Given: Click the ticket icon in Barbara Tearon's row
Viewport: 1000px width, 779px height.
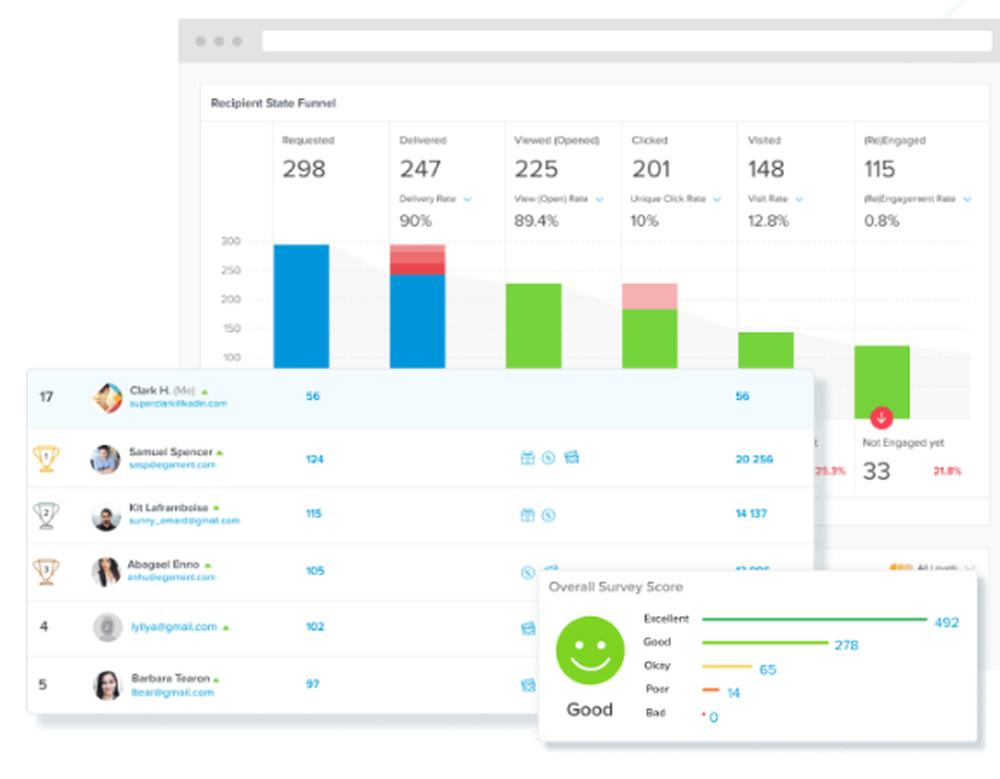Looking at the screenshot, I should click(x=528, y=685).
